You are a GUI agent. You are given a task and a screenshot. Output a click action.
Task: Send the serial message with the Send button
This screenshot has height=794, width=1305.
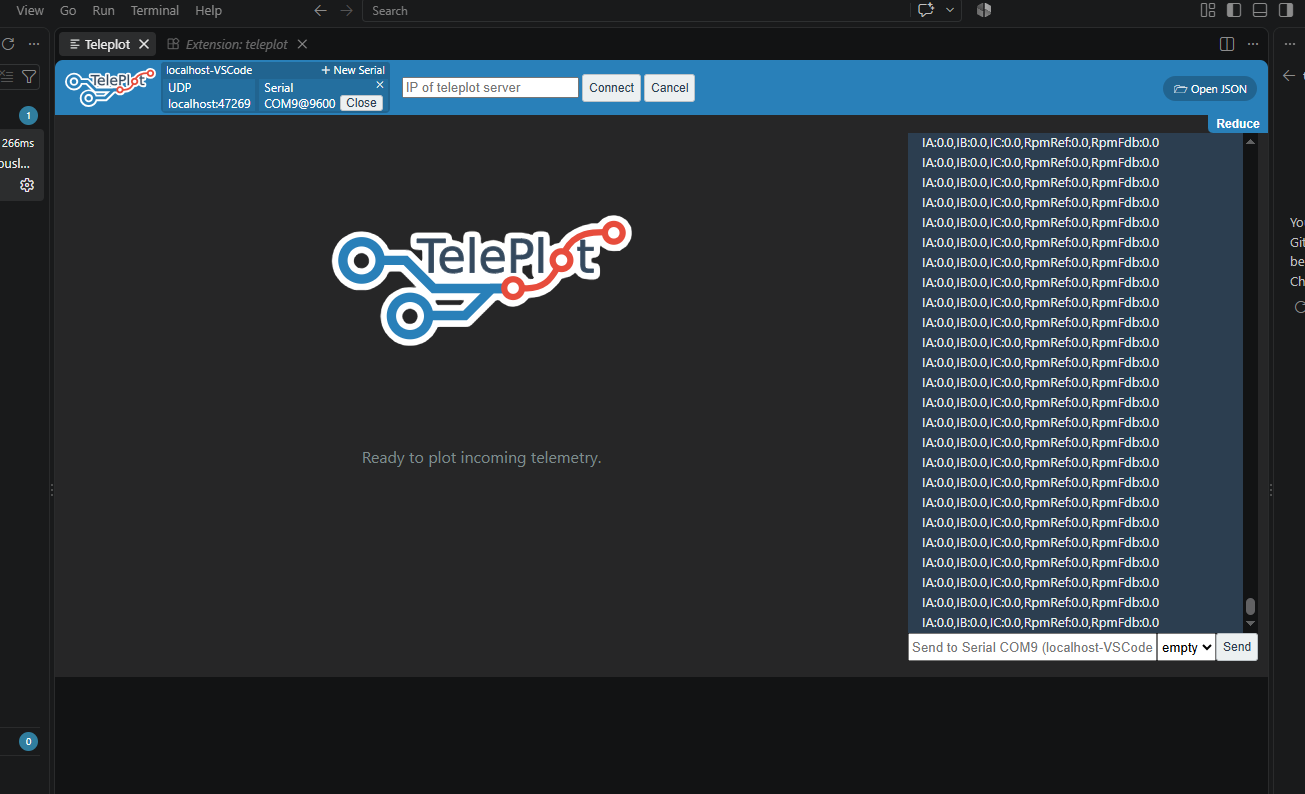tap(1237, 647)
